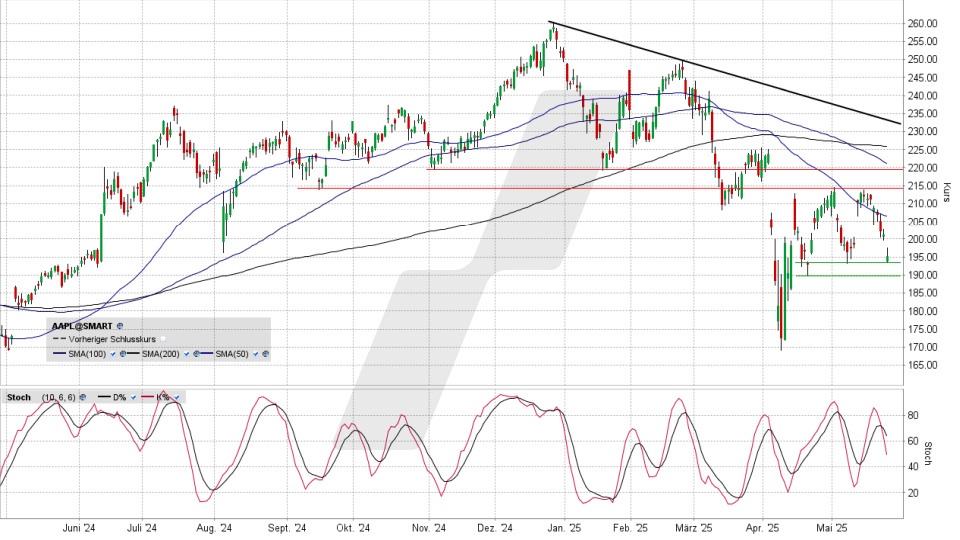Toggle the K% line checkbox
This screenshot has width=960, height=540.
pos(177,397)
